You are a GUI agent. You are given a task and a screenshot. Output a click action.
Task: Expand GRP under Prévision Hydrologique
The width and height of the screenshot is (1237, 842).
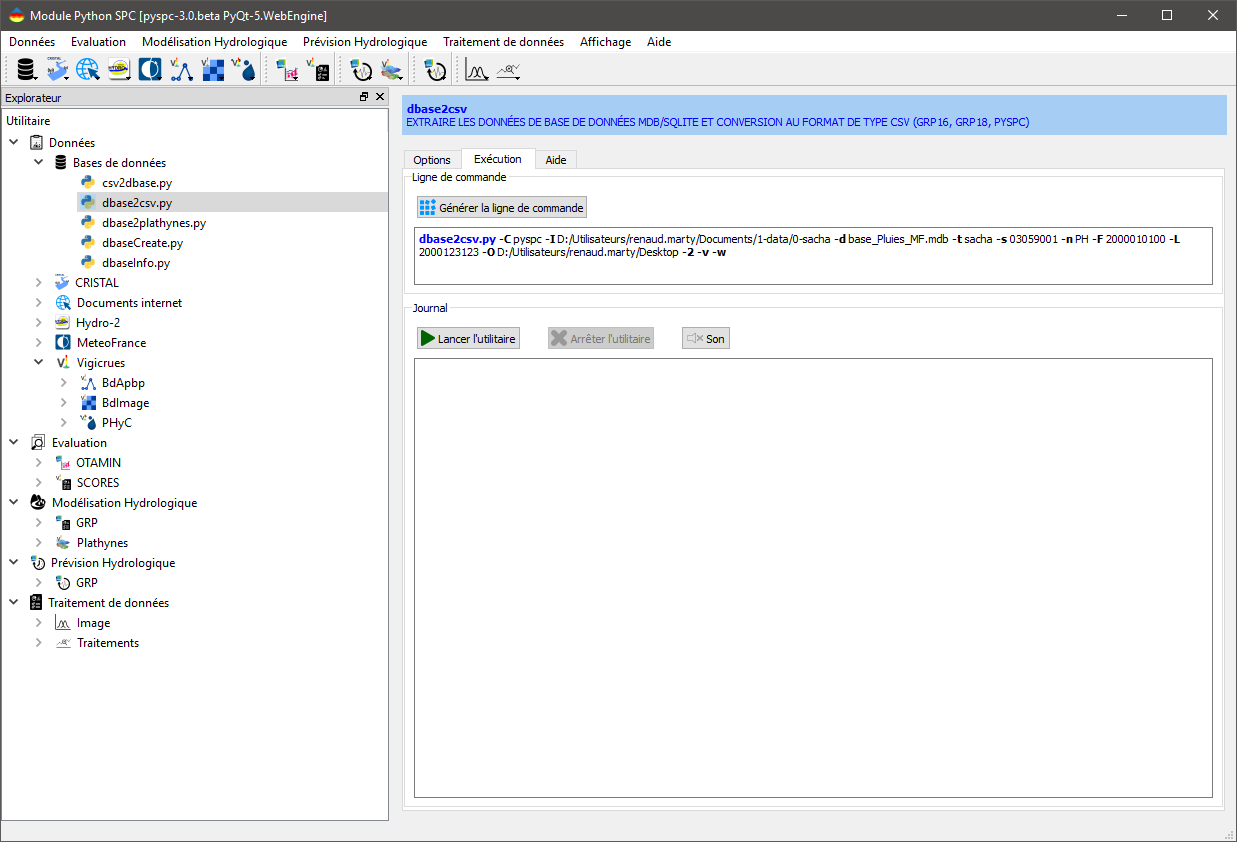click(39, 583)
